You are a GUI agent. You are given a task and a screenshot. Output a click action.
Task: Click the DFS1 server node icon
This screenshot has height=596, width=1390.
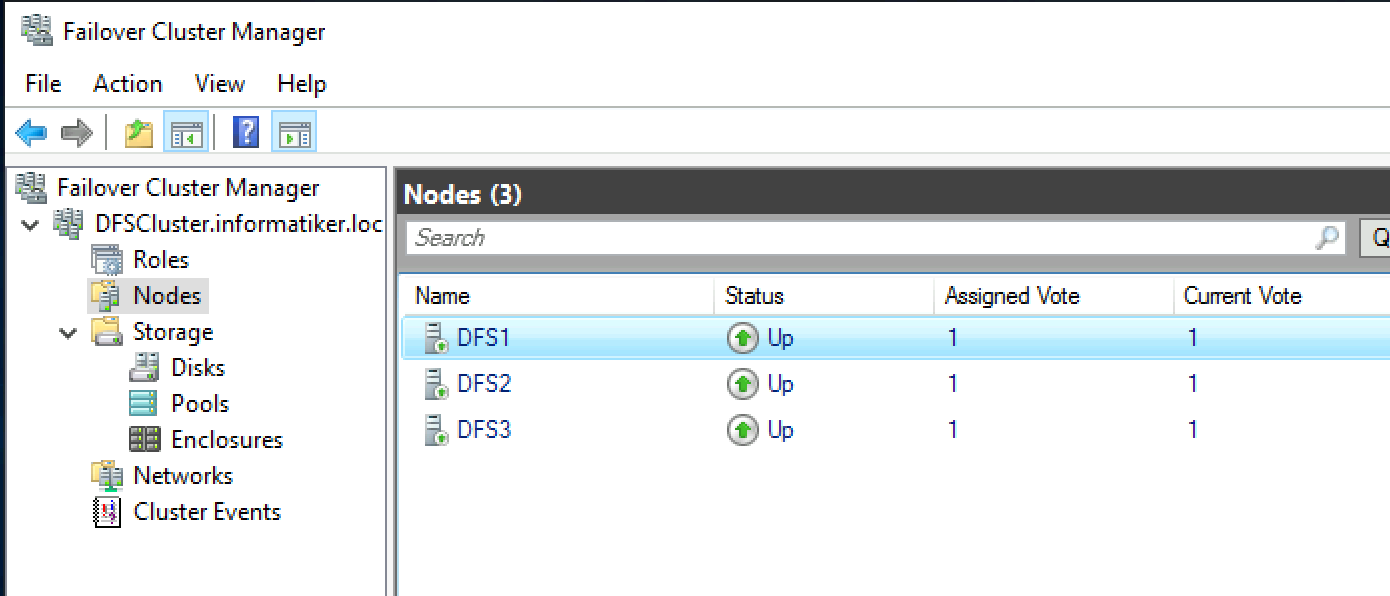436,338
